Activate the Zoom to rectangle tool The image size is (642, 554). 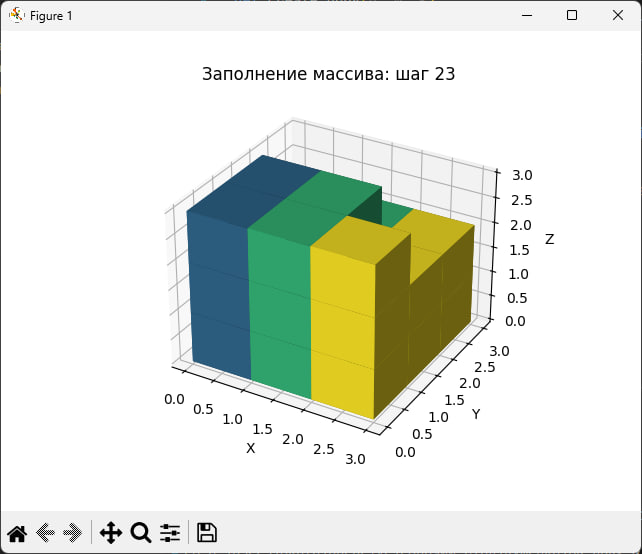click(141, 533)
